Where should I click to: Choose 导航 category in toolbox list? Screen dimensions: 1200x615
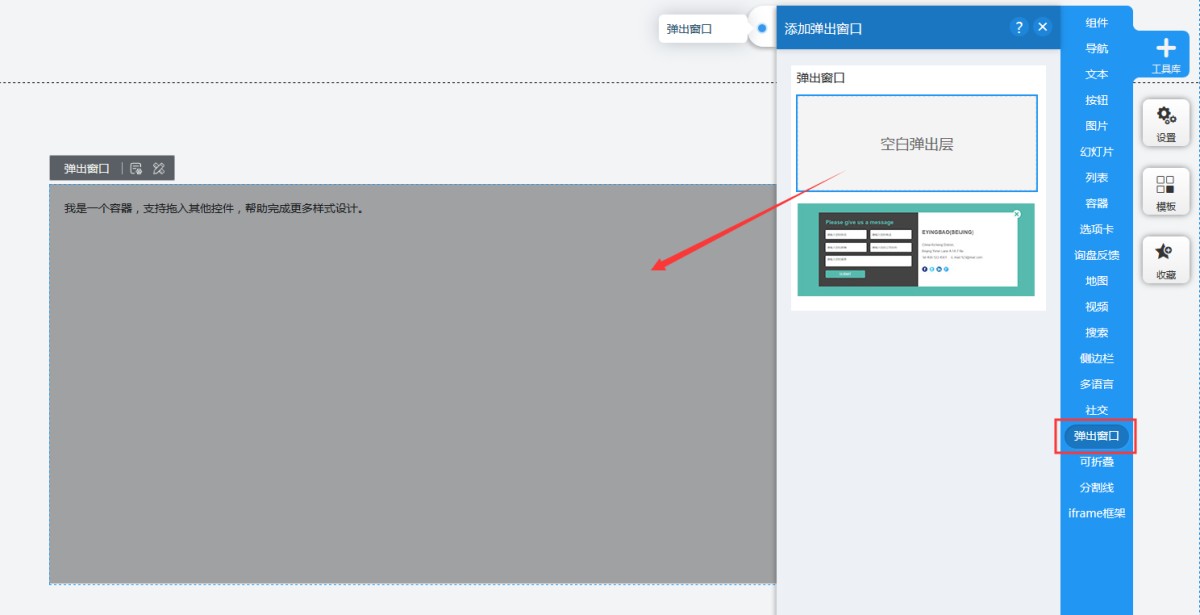(1097, 49)
